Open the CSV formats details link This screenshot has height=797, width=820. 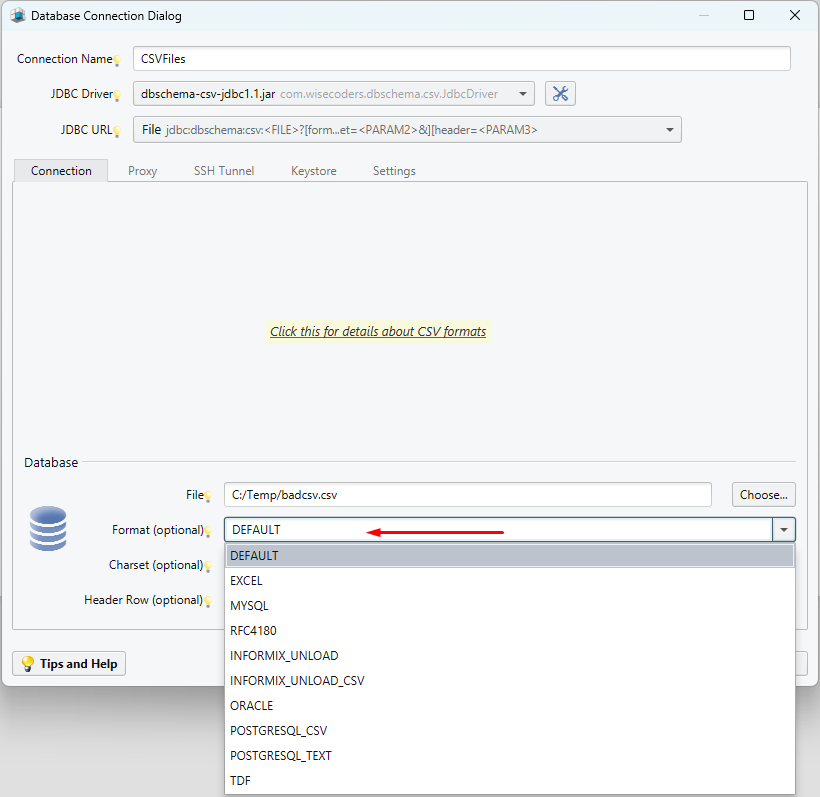click(x=378, y=330)
